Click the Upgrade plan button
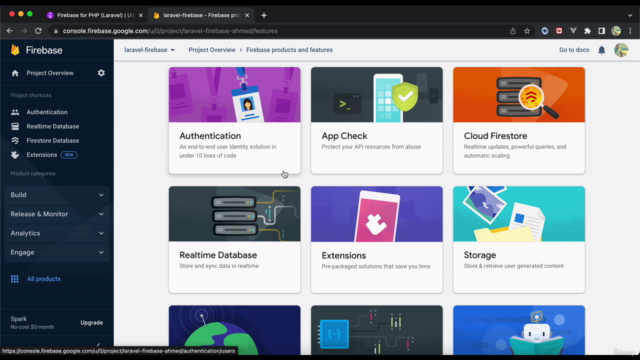The width and height of the screenshot is (640, 360). pyautogui.click(x=91, y=322)
